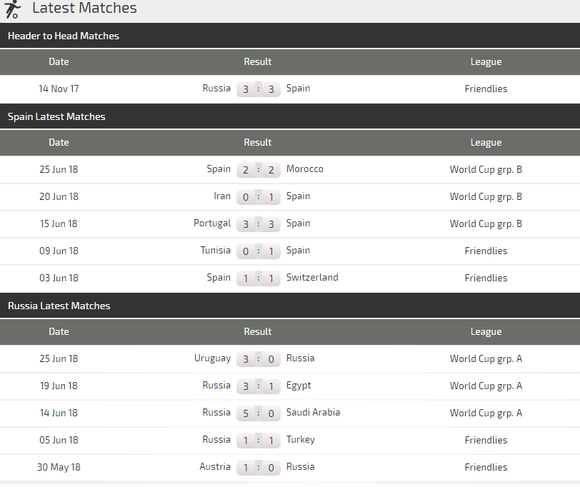580x487 pixels.
Task: Click the 14 Nov 17 date cell
Action: coord(59,89)
